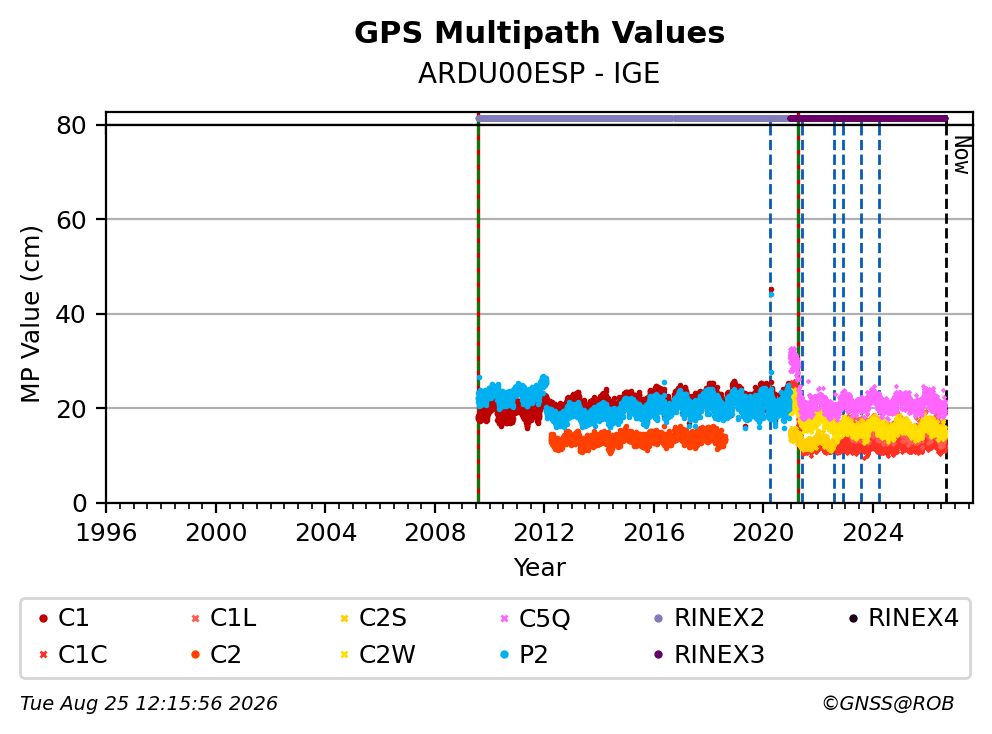
Task: Click the ARDU00ESP - IGE subtitle
Action: pyautogui.click(x=539, y=73)
